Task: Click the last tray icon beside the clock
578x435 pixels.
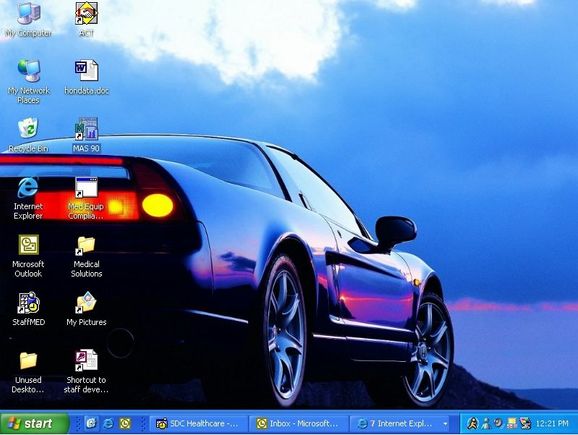Action: (525, 424)
